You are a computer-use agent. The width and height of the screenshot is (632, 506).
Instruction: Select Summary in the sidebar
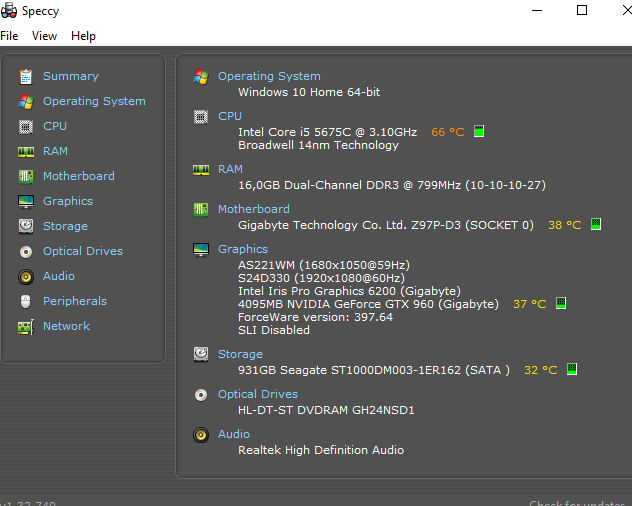tap(71, 76)
